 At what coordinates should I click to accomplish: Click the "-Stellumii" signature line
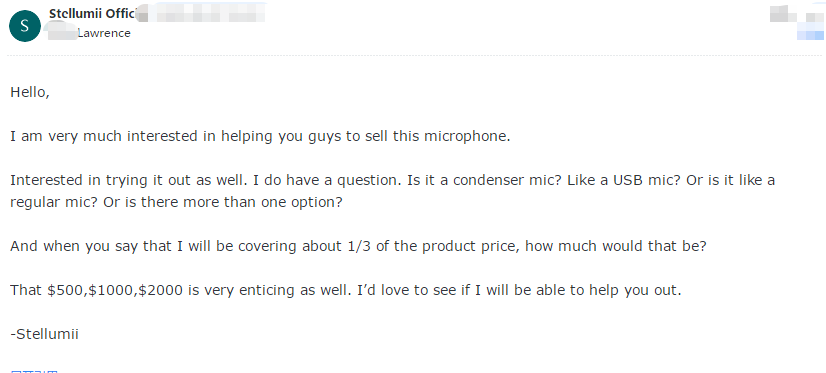point(44,334)
